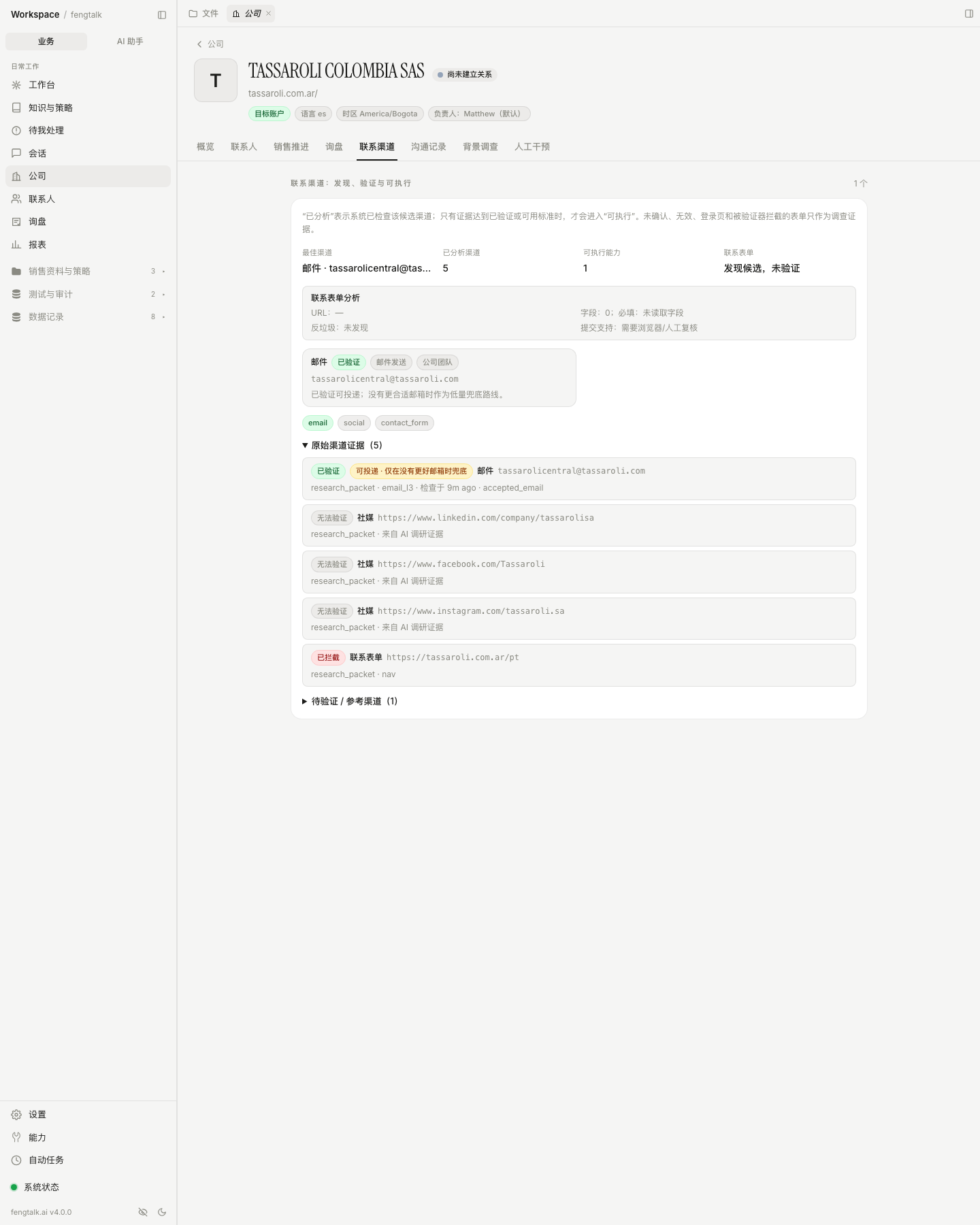This screenshot has width=980, height=1225.
Task: Click the email filter chip
Action: tap(318, 423)
